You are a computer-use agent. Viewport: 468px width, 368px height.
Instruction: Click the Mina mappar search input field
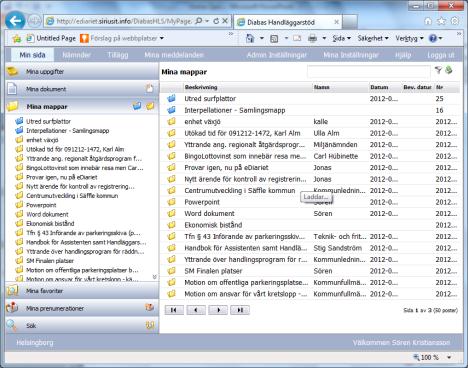click(x=368, y=72)
